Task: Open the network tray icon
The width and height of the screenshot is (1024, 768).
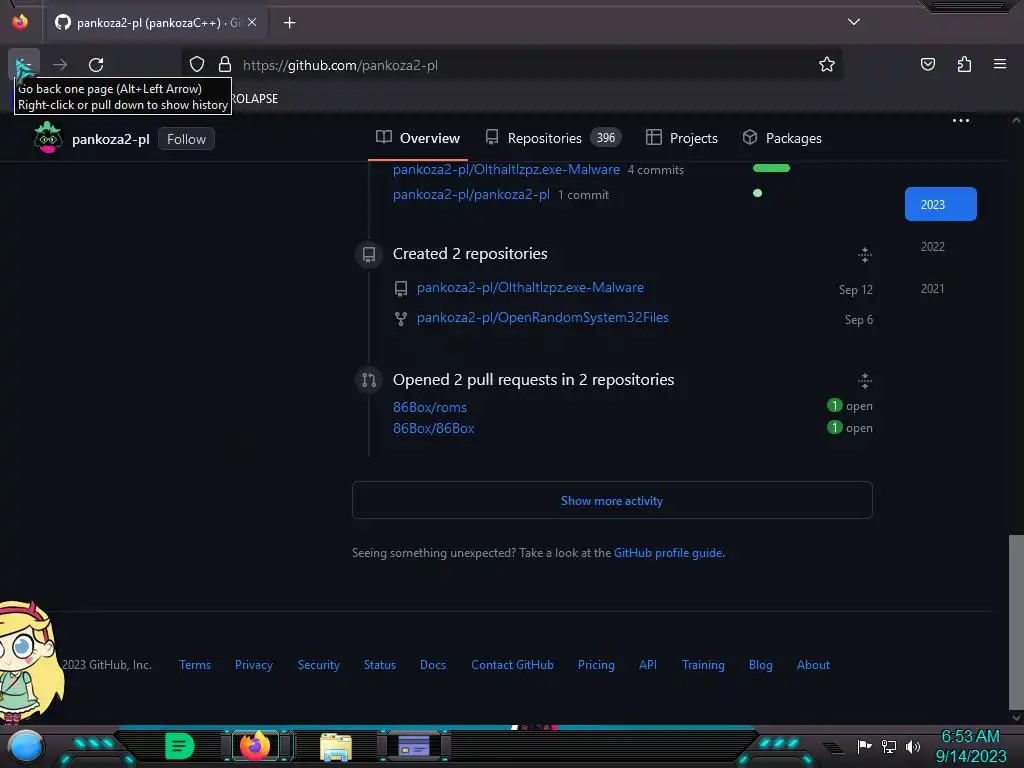Action: [888, 746]
